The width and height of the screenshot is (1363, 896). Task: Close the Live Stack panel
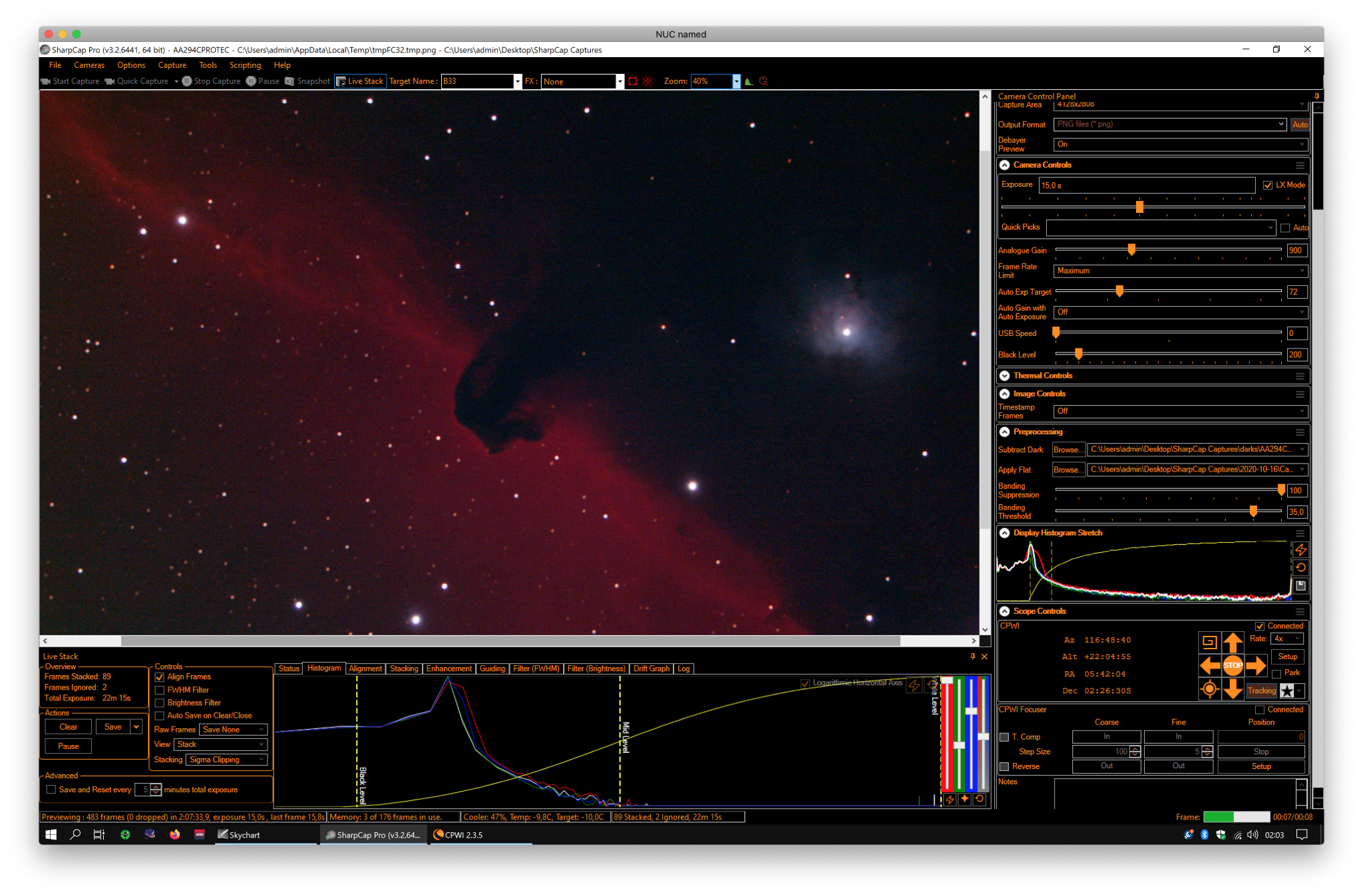[984, 657]
